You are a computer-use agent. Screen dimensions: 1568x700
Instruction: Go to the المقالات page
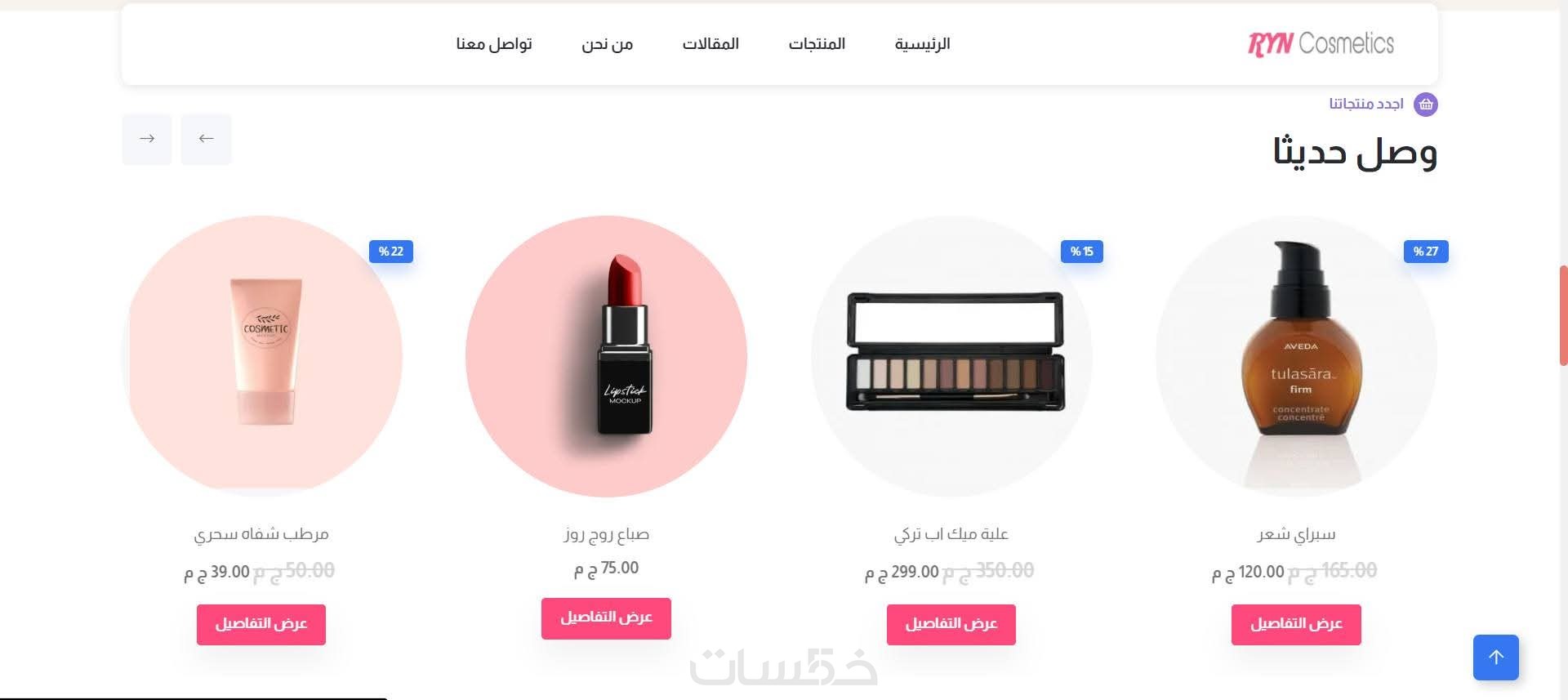(x=710, y=44)
